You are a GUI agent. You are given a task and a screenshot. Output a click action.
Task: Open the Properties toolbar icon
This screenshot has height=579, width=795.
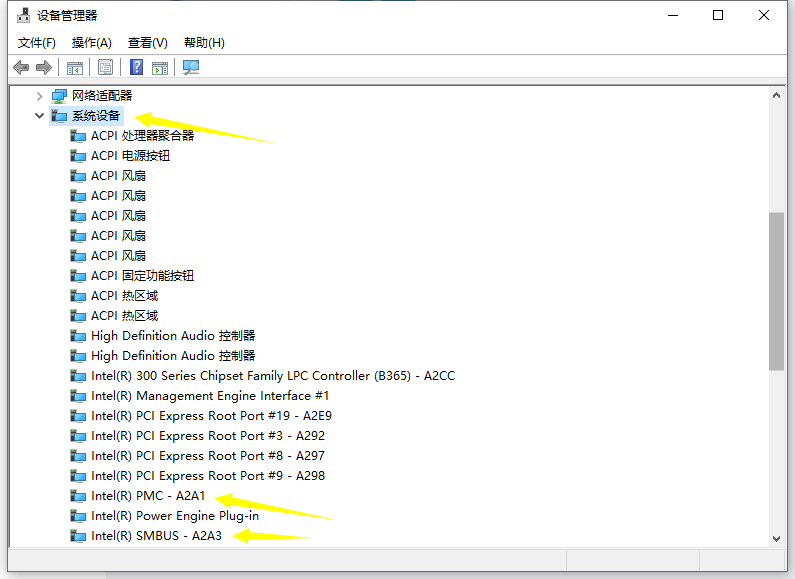pyautogui.click(x=105, y=67)
